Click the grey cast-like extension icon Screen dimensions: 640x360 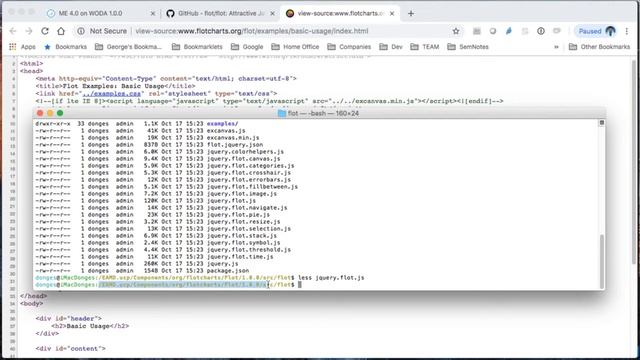(x=557, y=31)
